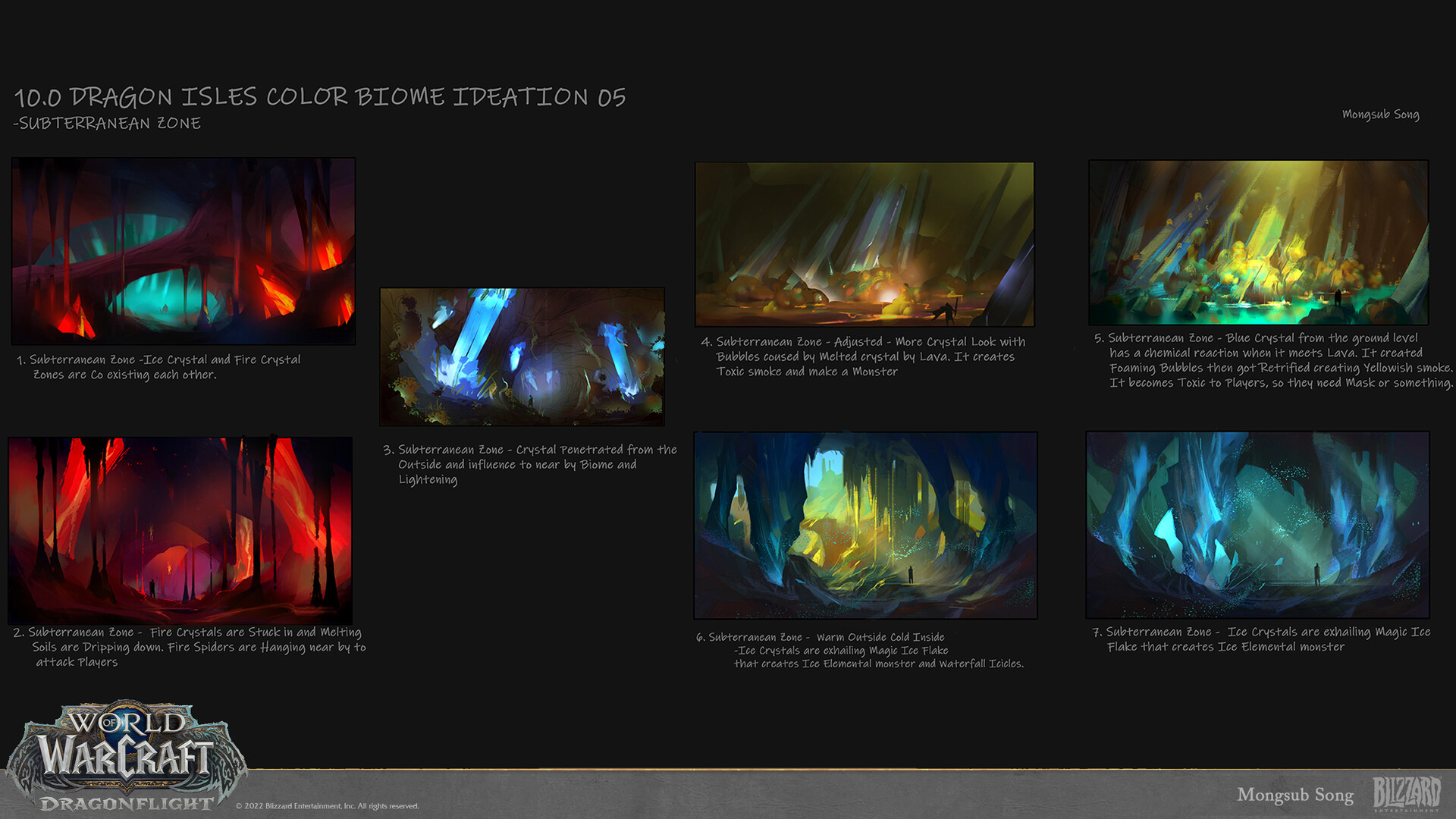Click the World of Warcraft Dragonflight logo
This screenshot has width=1456, height=819.
point(126,757)
